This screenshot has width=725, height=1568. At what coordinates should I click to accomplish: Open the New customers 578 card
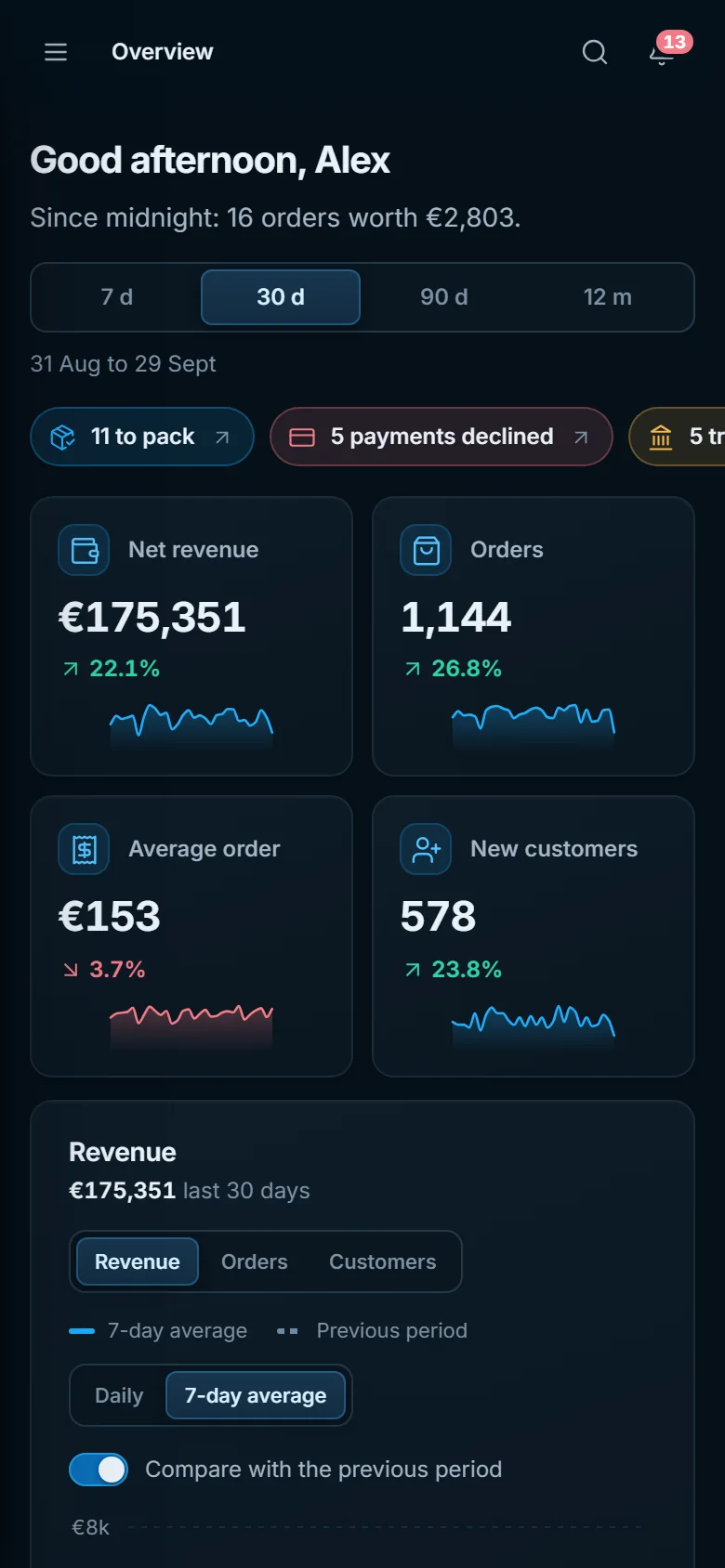point(534,936)
